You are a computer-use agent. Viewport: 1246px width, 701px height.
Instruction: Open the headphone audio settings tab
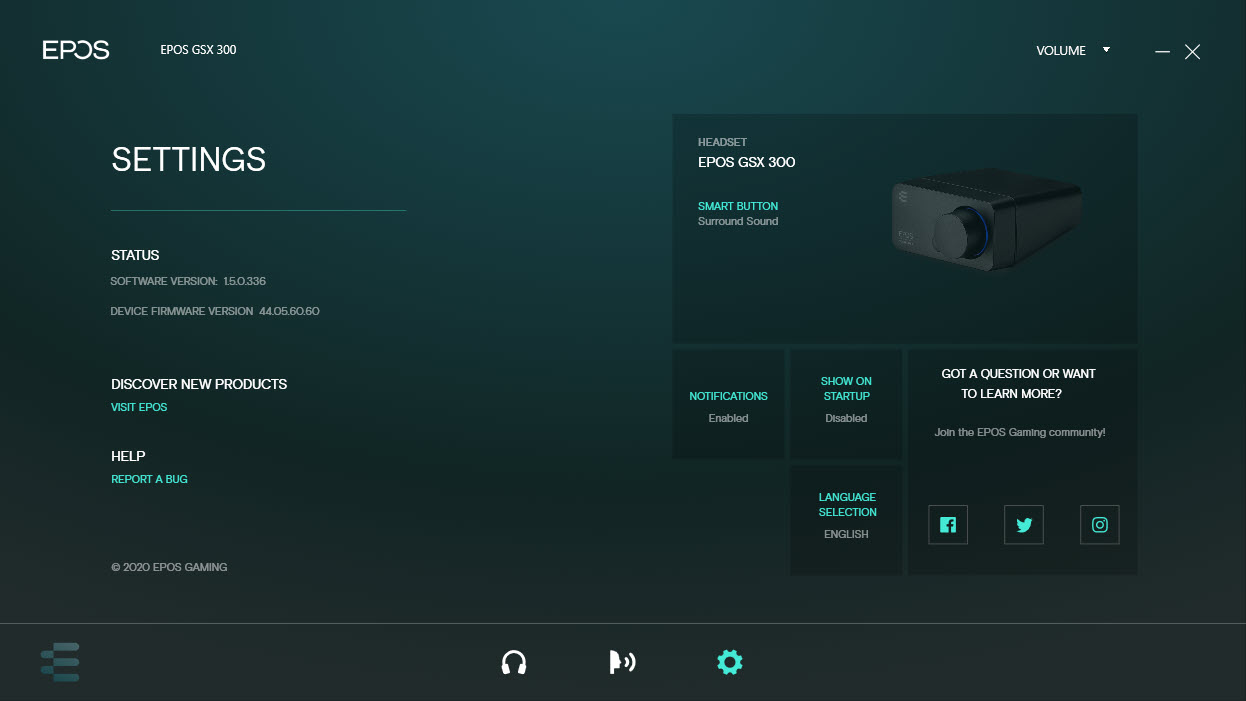click(x=514, y=662)
